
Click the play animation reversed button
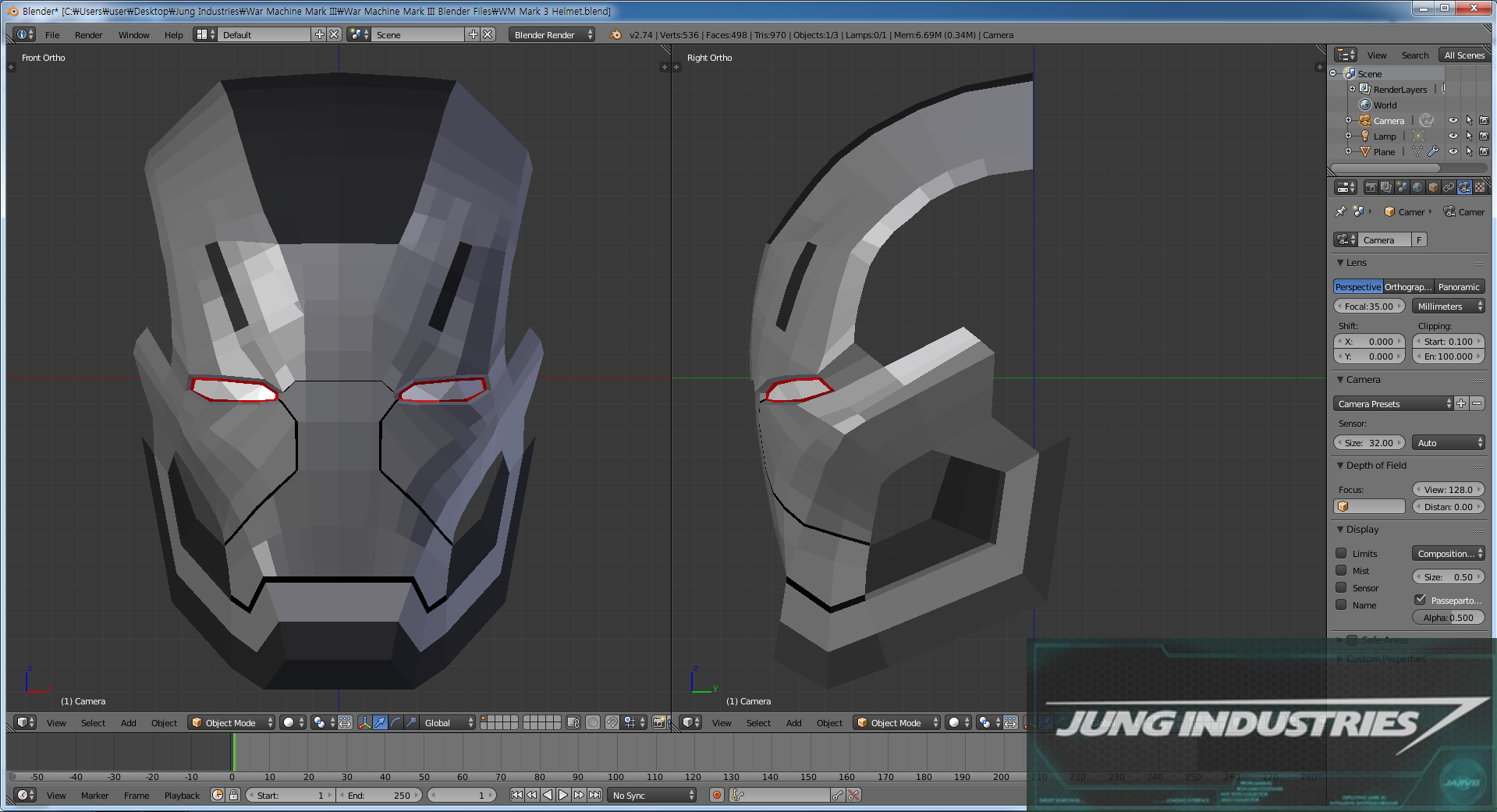point(548,795)
